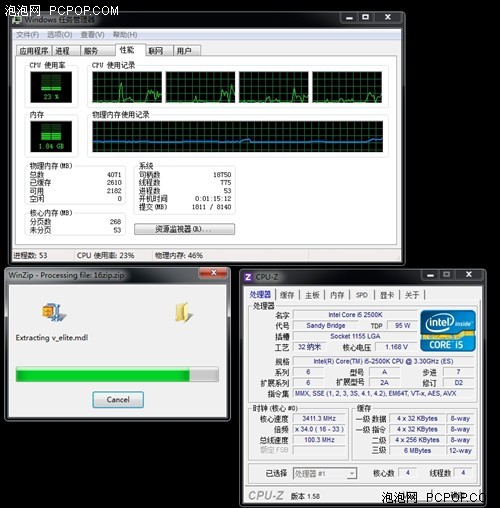500x508 pixels.
Task: Open the 选项(O) menu in Task Manager
Action: [x=59, y=35]
